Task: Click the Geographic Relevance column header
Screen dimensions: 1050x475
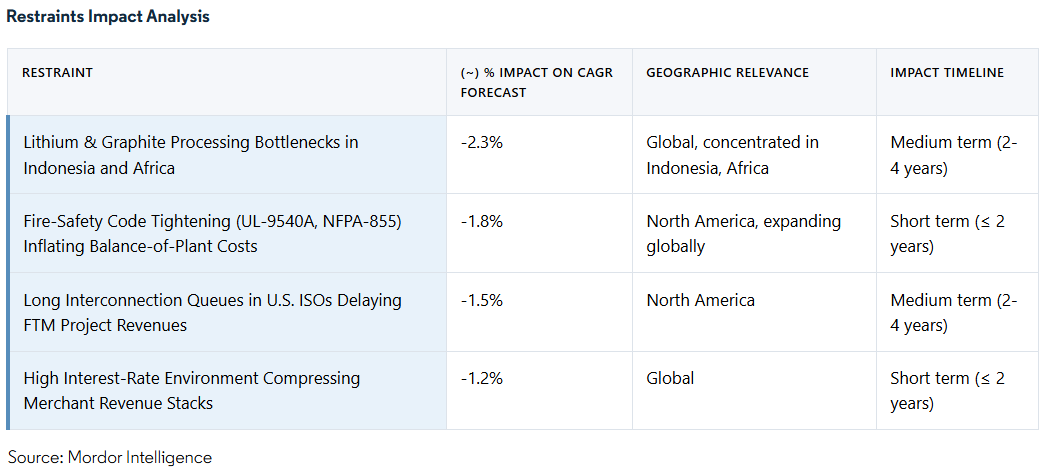Action: [727, 73]
